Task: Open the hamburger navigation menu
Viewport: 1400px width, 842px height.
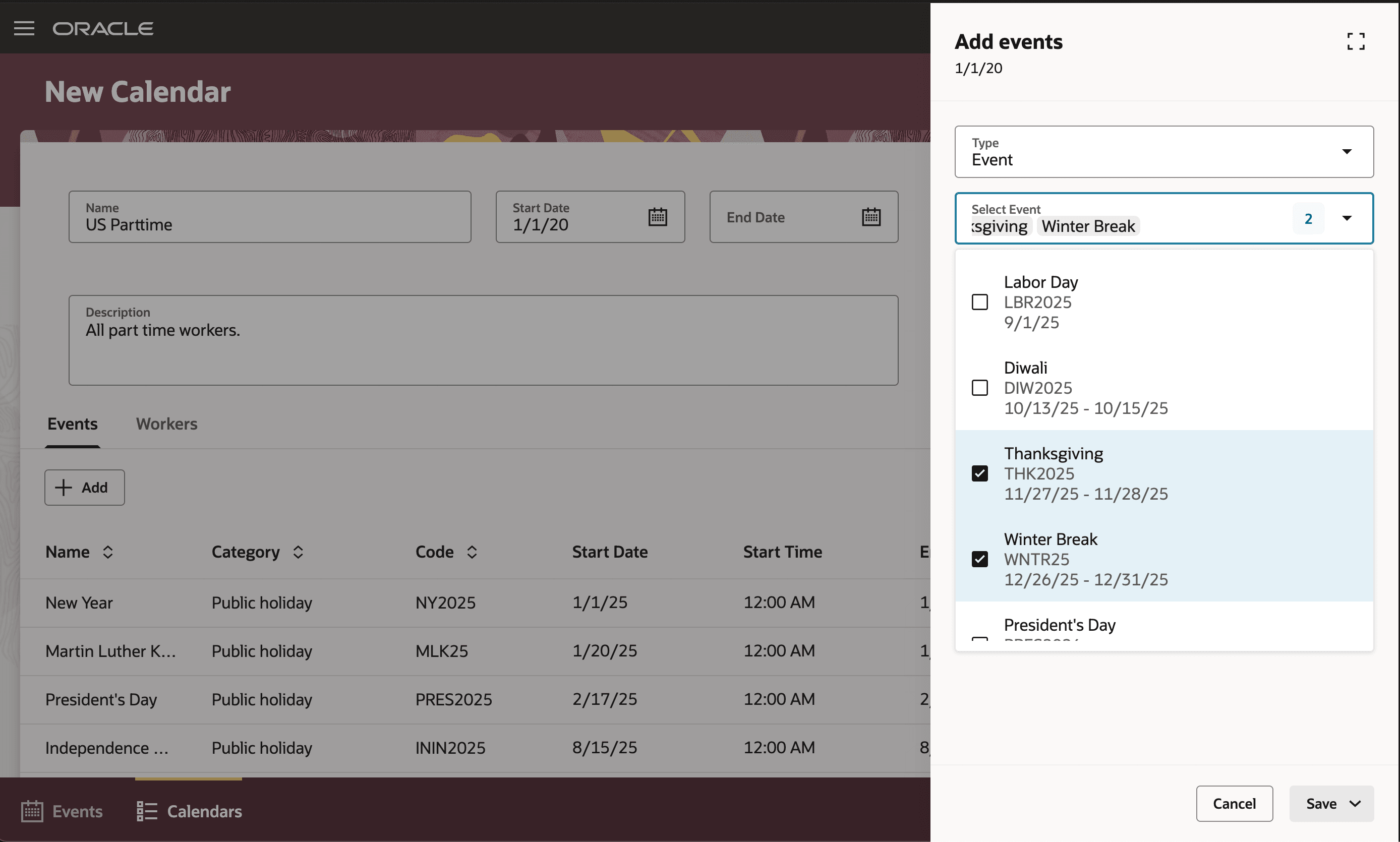Action: [24, 28]
